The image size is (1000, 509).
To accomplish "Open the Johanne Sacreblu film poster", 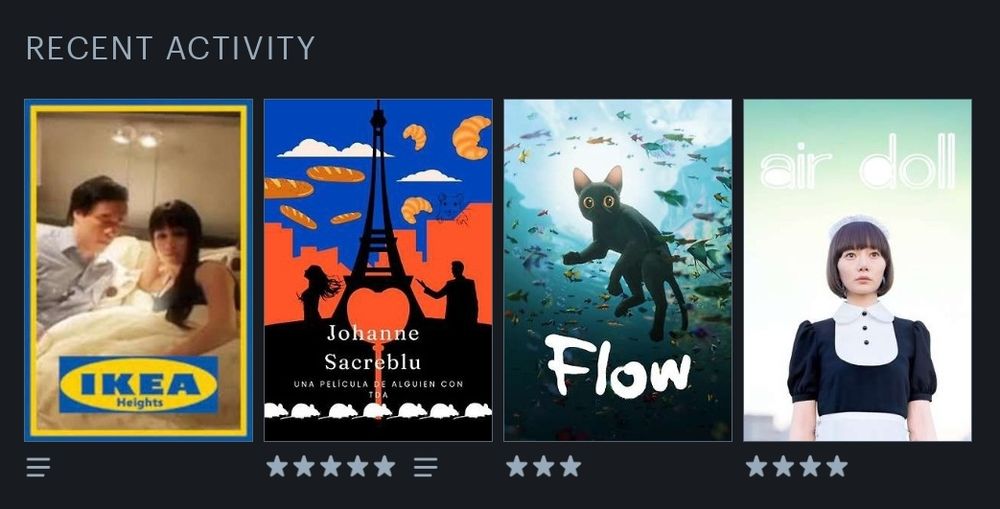I will [378, 270].
